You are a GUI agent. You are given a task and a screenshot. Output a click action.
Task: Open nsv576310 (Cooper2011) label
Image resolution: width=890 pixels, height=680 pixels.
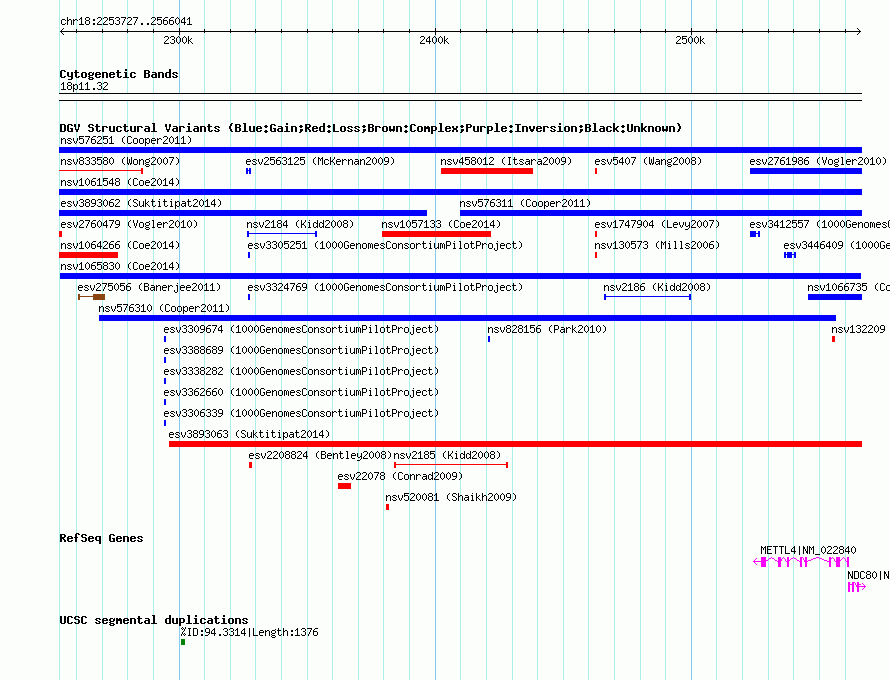pos(164,308)
